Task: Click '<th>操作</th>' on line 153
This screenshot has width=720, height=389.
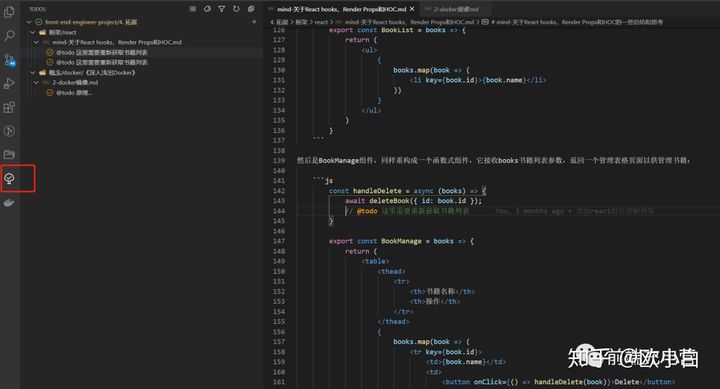Action: 434,301
